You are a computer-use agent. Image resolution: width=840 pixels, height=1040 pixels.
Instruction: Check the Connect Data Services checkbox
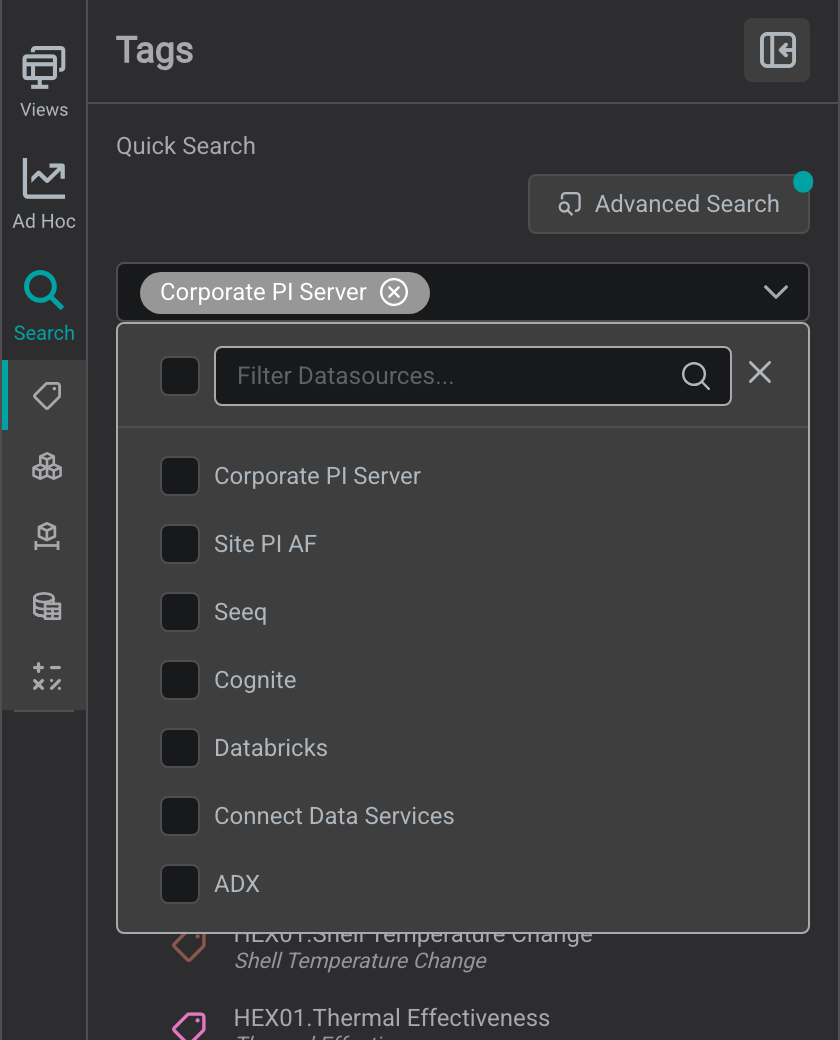(x=180, y=816)
